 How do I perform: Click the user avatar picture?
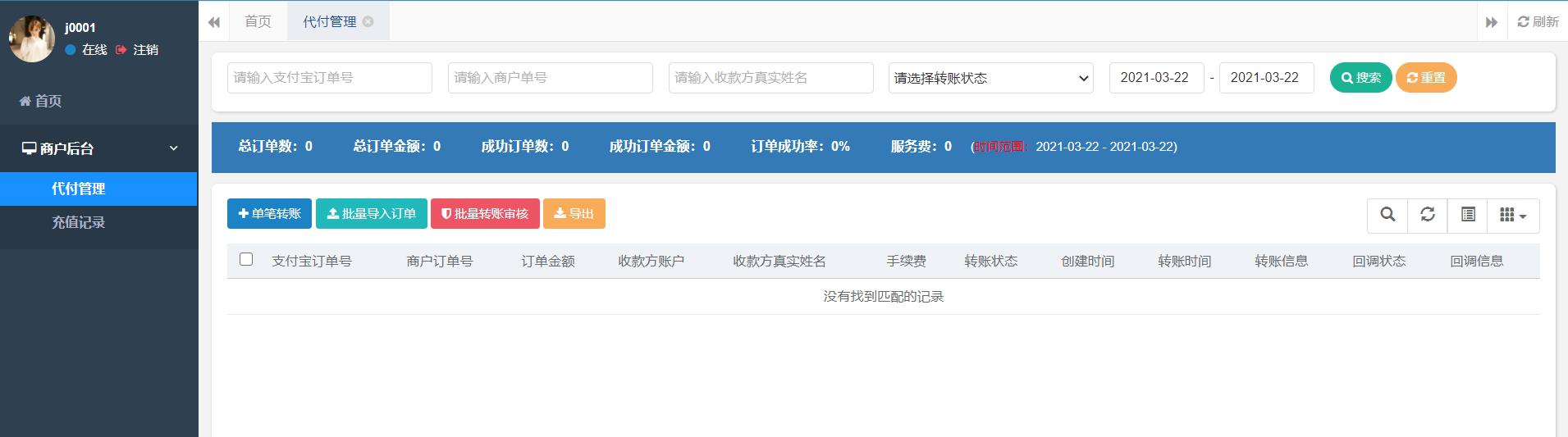31,39
